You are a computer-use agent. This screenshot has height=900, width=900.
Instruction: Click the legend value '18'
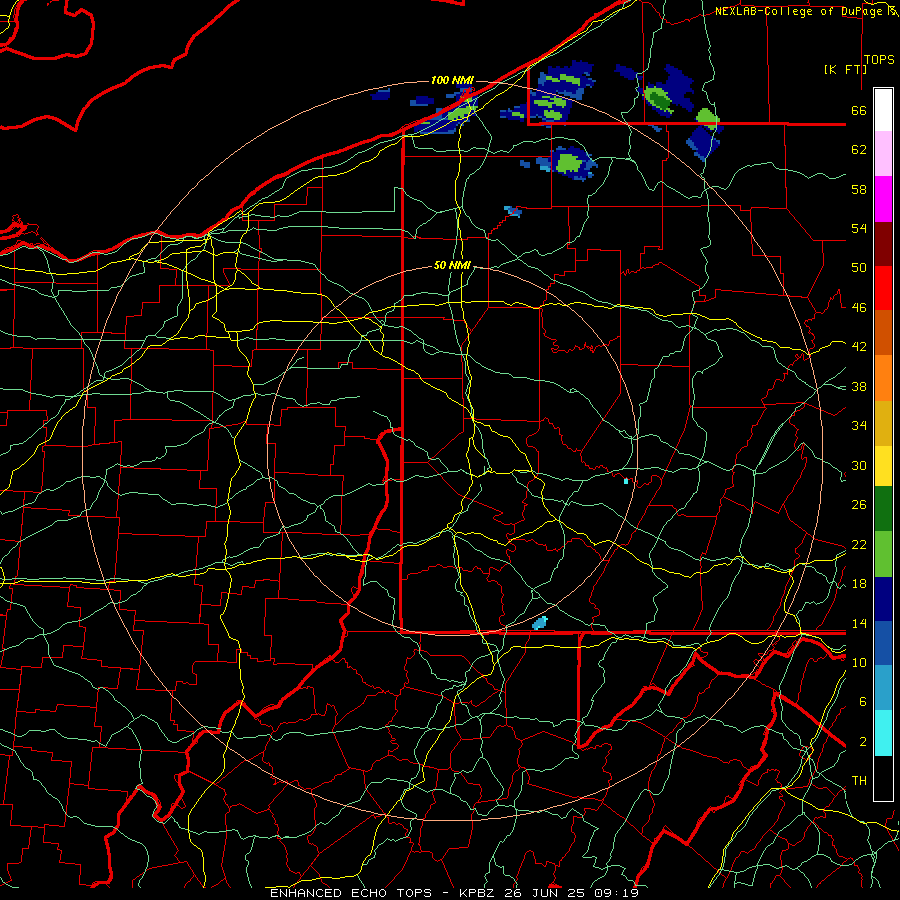click(859, 584)
